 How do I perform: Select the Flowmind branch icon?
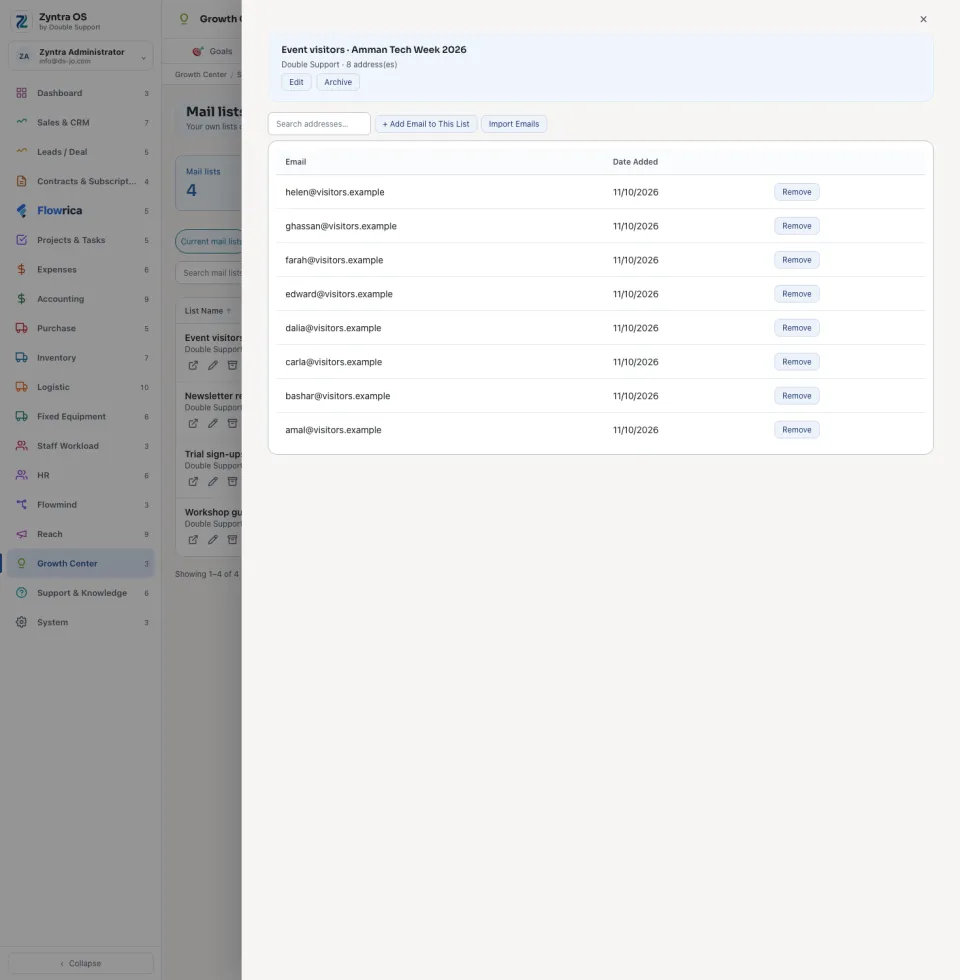pos(21,504)
